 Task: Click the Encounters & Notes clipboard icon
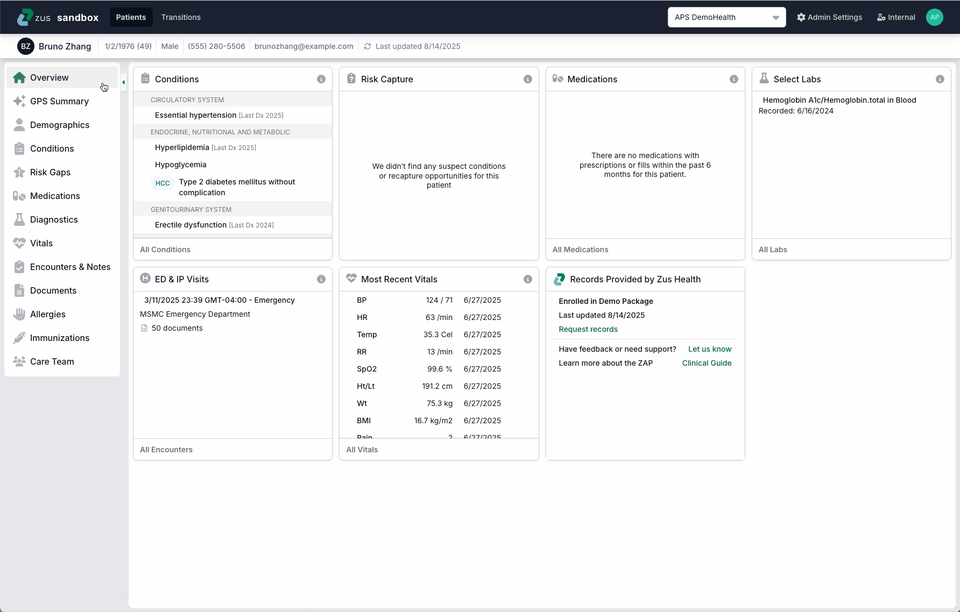[19, 267]
